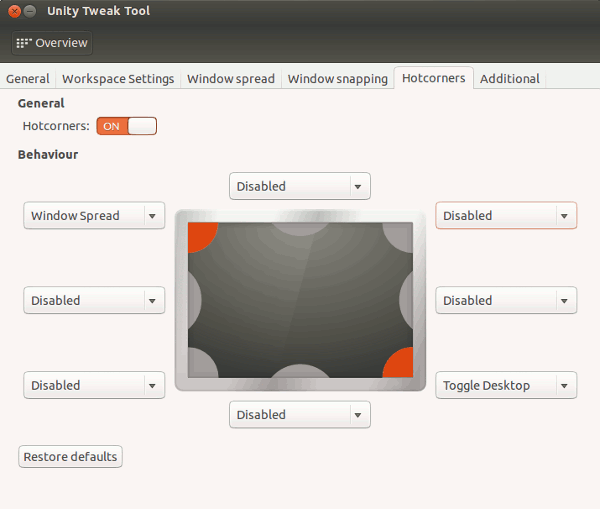Toggle the Hotcorners ON switch
Viewport: 600px width, 509px height.
127,126
